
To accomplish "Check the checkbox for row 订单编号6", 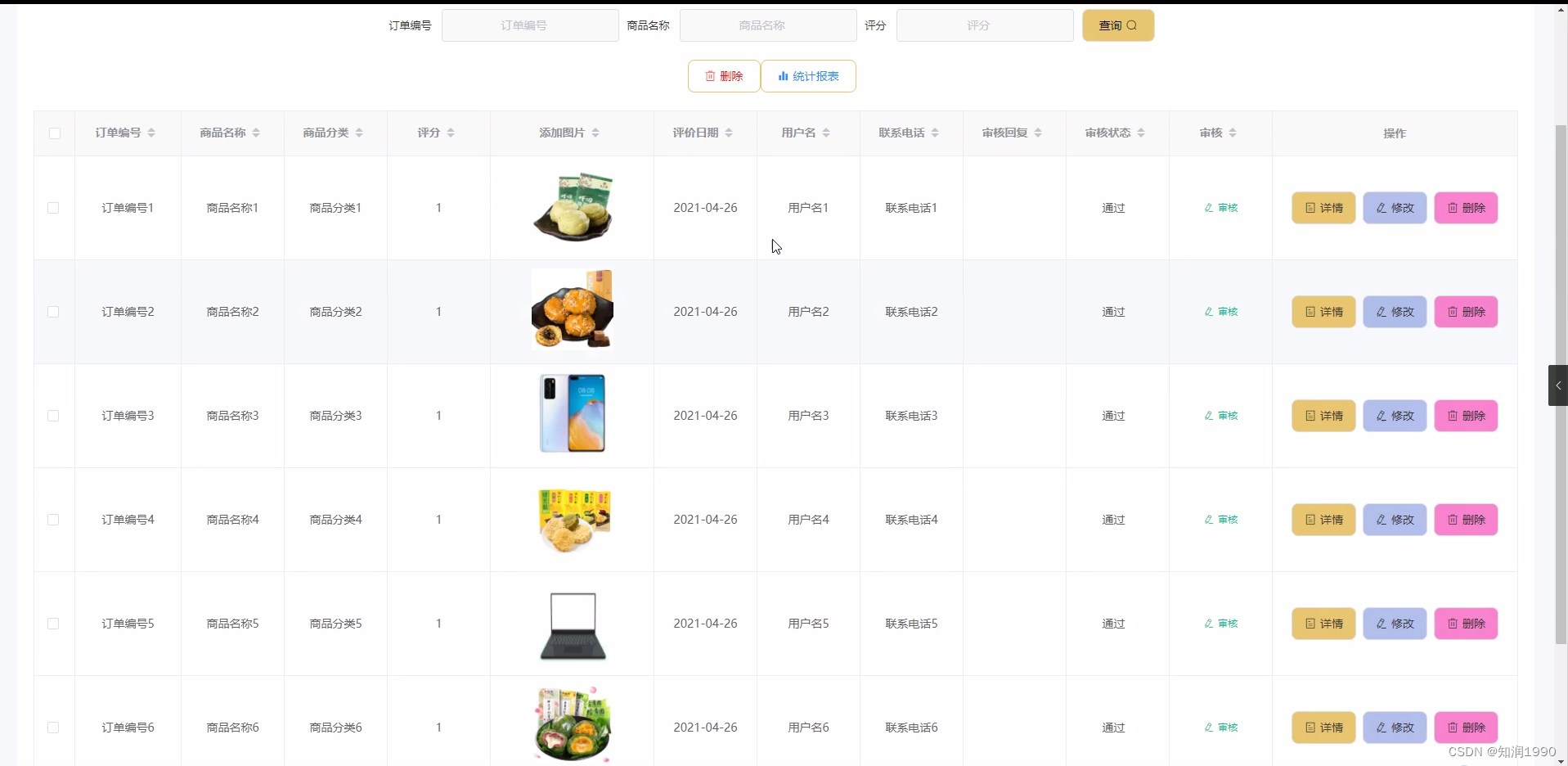I will pos(53,727).
